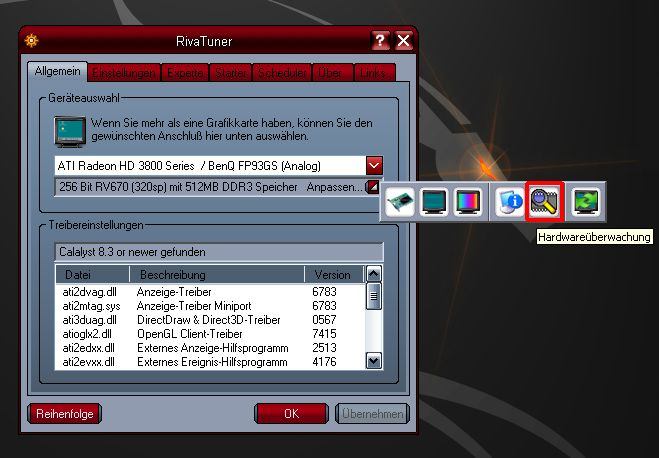
Task: Open the Scheduler tab
Action: (x=282, y=73)
